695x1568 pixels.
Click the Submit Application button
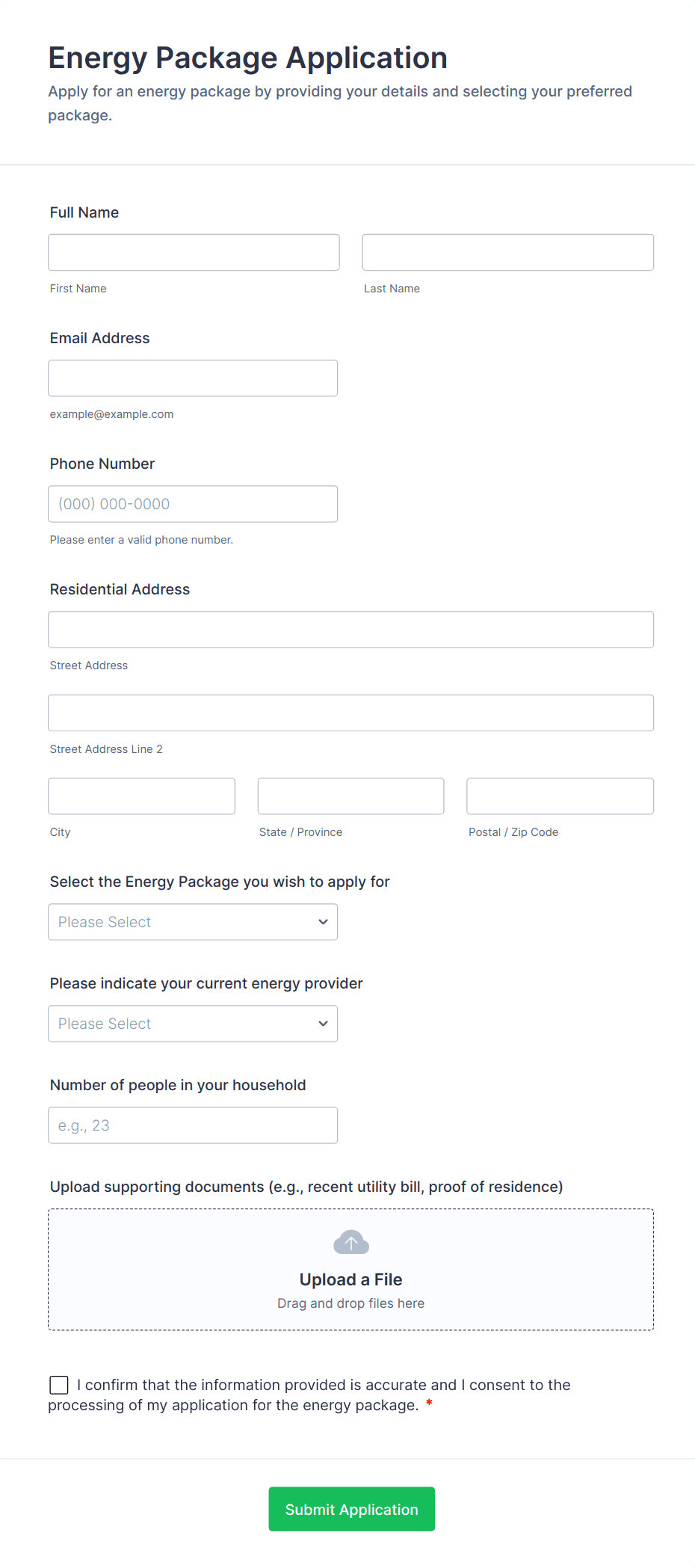(x=351, y=1509)
